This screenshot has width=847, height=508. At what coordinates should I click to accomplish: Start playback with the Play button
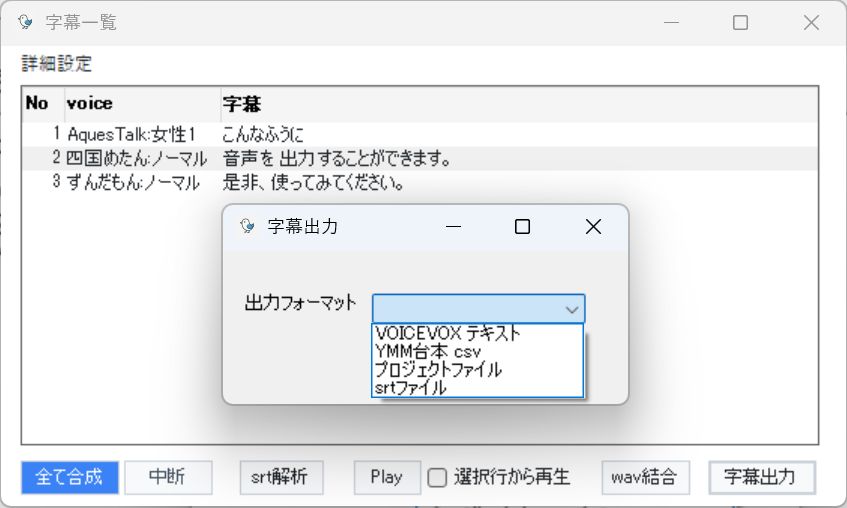[x=387, y=477]
